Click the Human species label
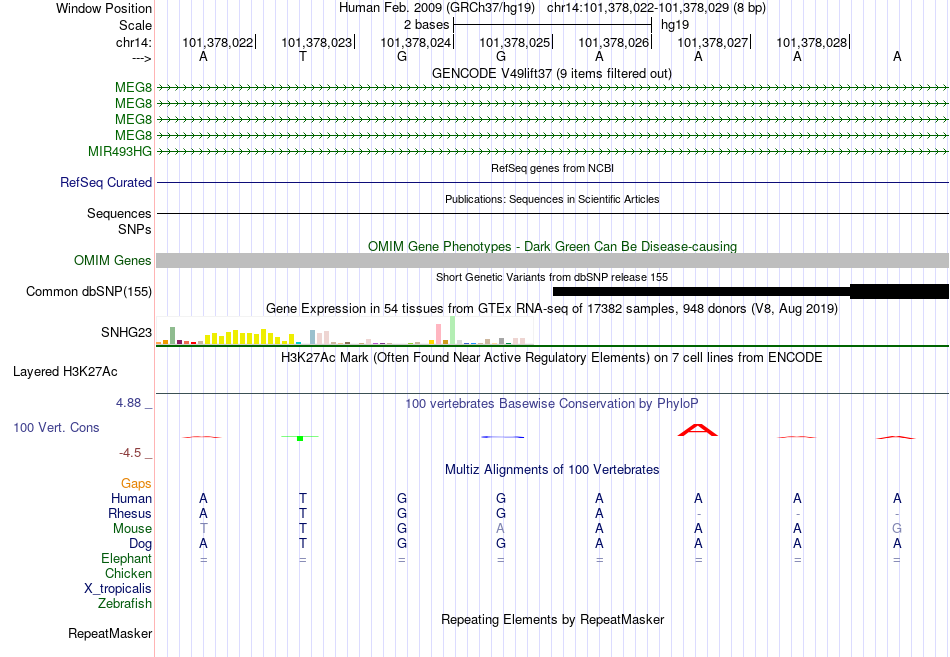 coord(131,498)
